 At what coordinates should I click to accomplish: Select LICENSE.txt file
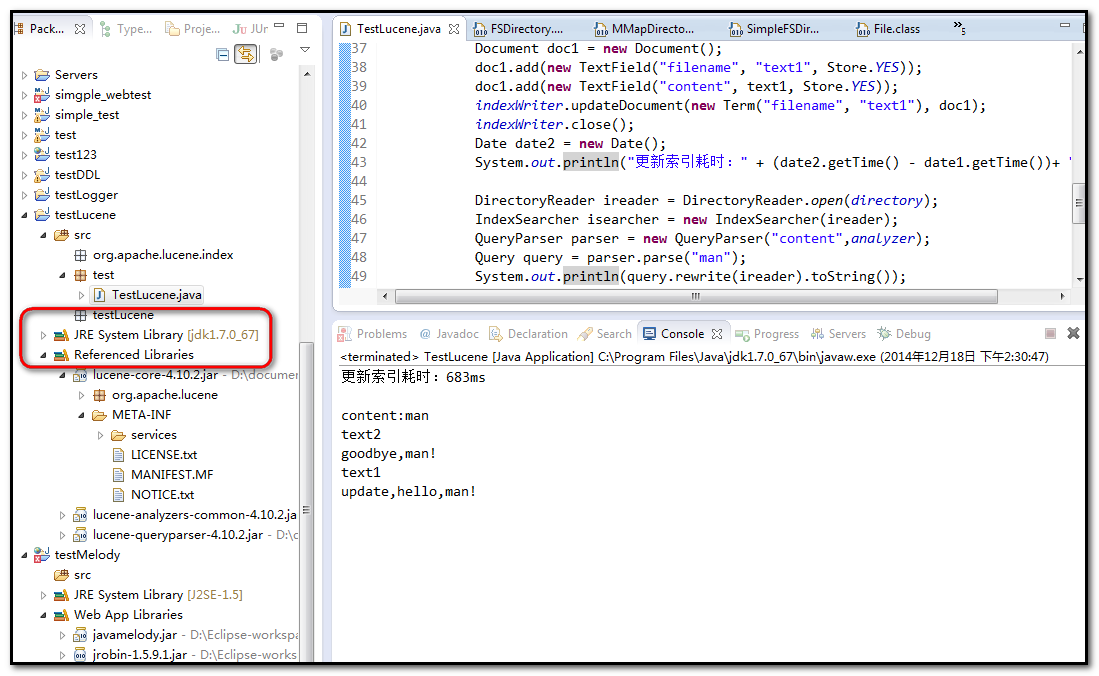pos(155,454)
